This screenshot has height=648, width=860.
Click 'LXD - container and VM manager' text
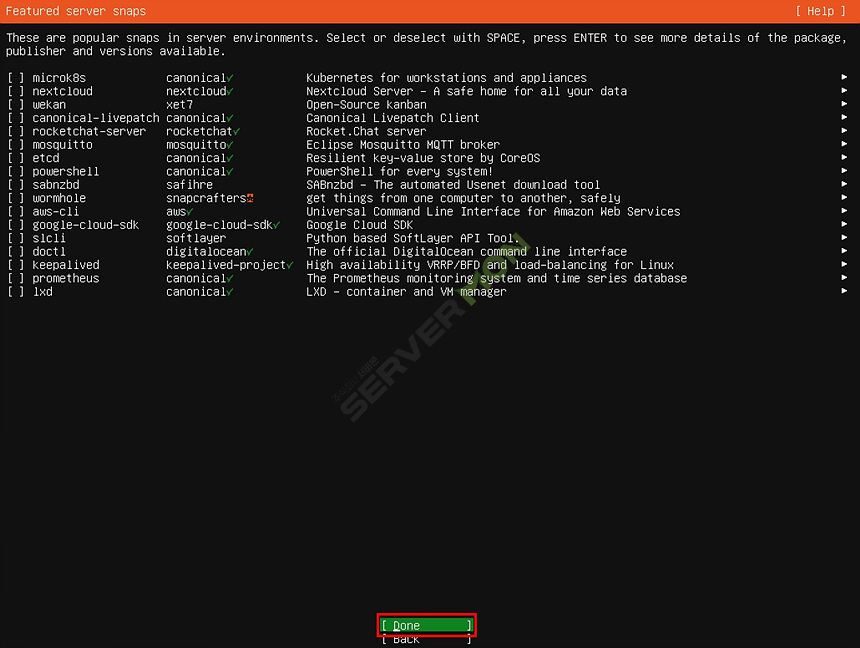[x=406, y=292]
